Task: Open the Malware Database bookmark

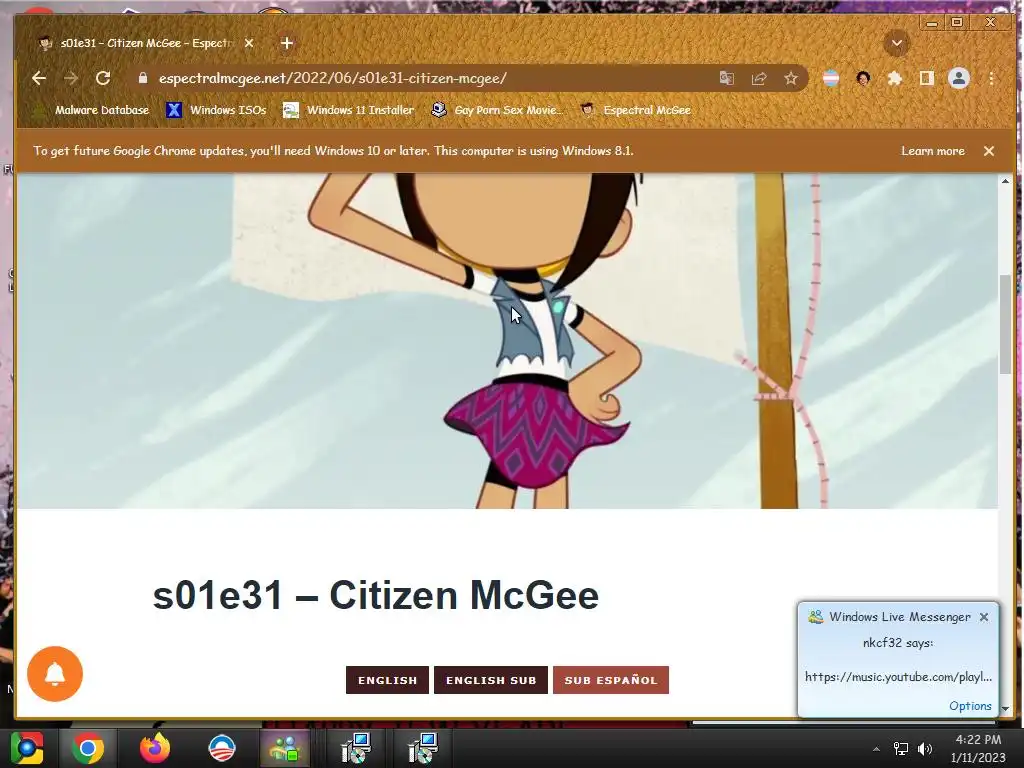Action: coord(91,110)
